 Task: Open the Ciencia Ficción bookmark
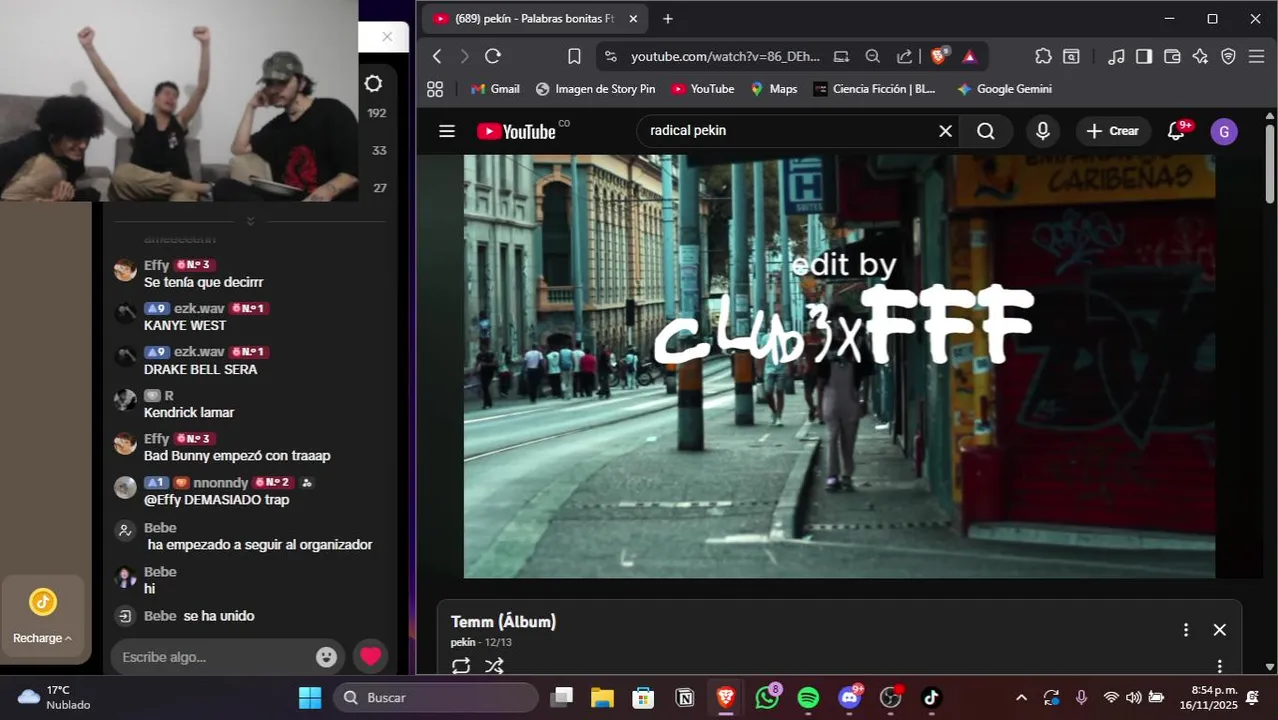pyautogui.click(x=875, y=89)
